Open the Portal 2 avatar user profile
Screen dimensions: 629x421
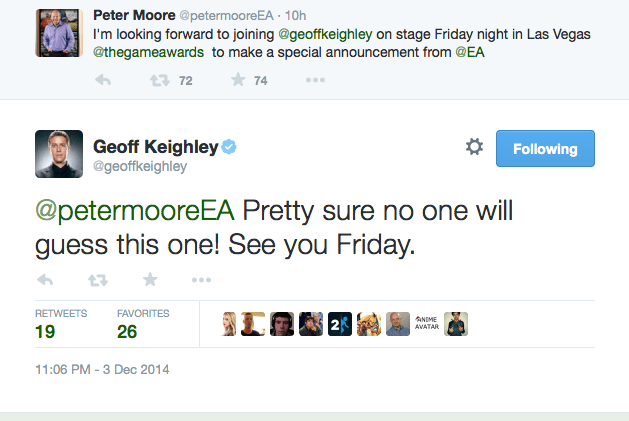340,324
